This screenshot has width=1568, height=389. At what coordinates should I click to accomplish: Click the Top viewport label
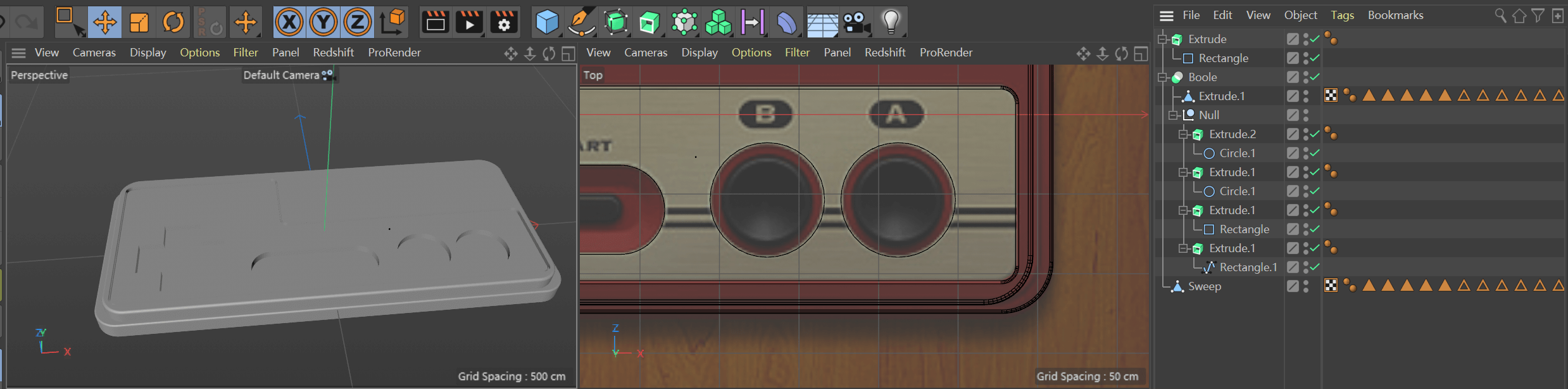pos(593,75)
